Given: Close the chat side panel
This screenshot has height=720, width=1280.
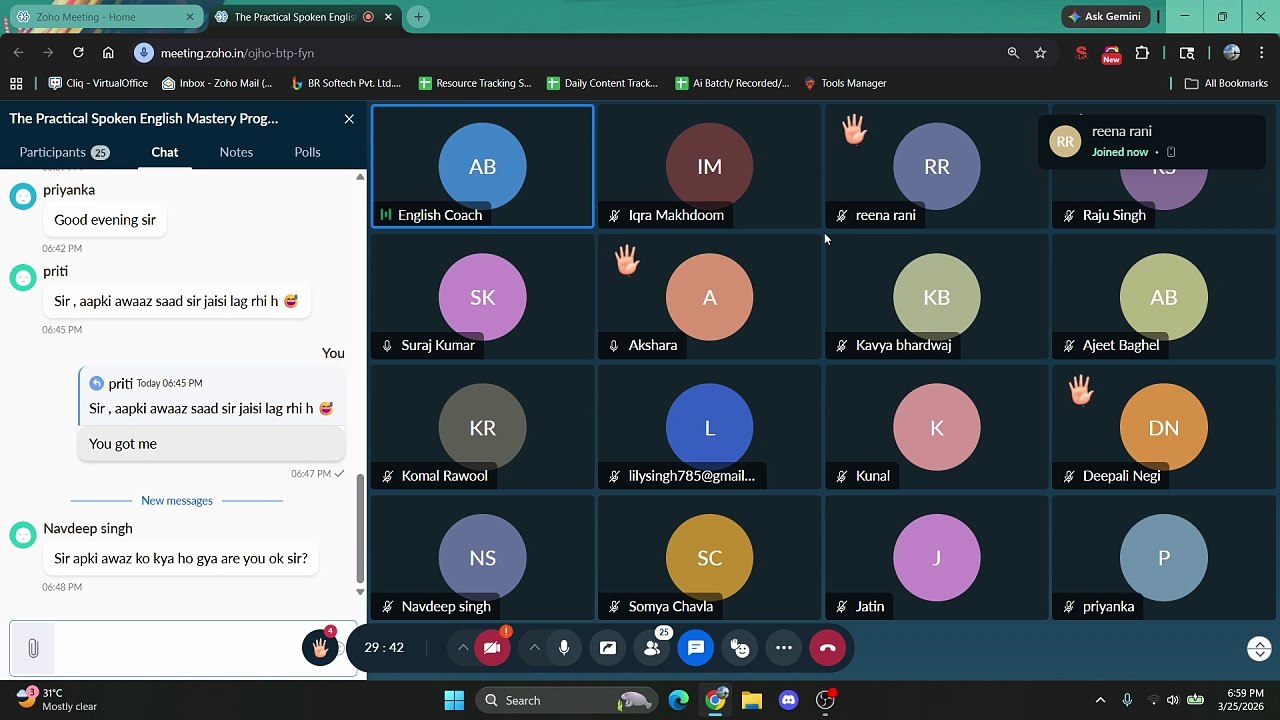Looking at the screenshot, I should click(349, 119).
